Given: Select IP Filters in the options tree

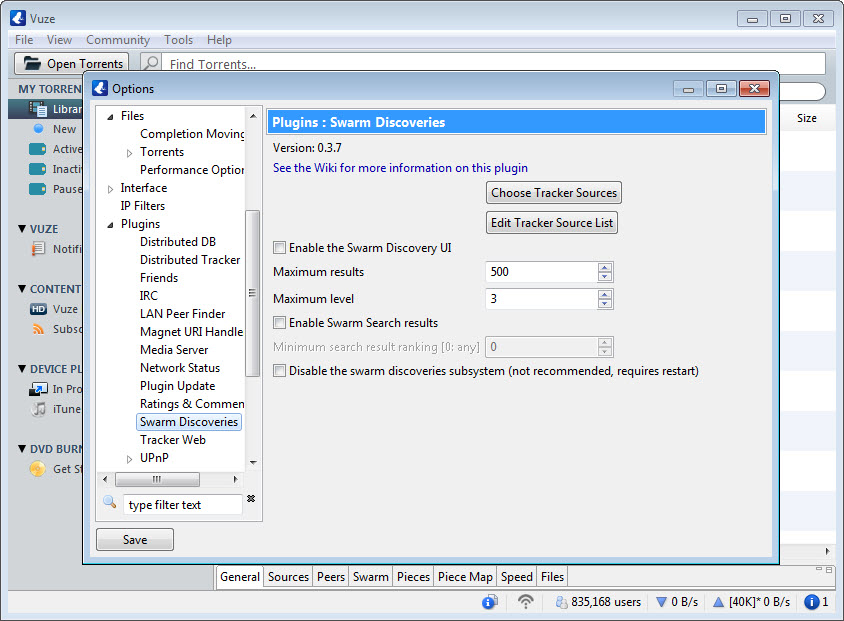Looking at the screenshot, I should pyautogui.click(x=143, y=206).
